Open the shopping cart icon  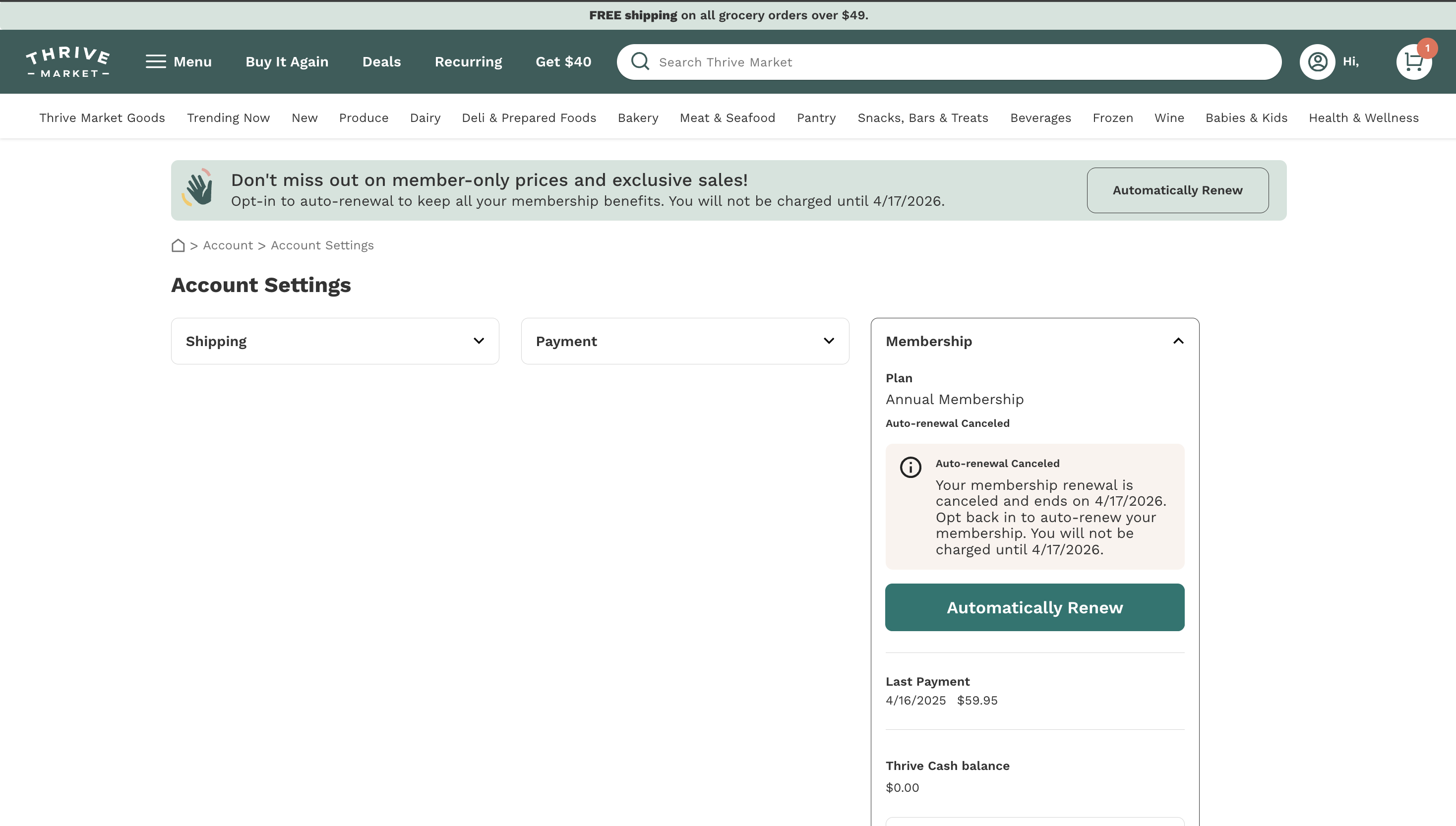pyautogui.click(x=1413, y=62)
